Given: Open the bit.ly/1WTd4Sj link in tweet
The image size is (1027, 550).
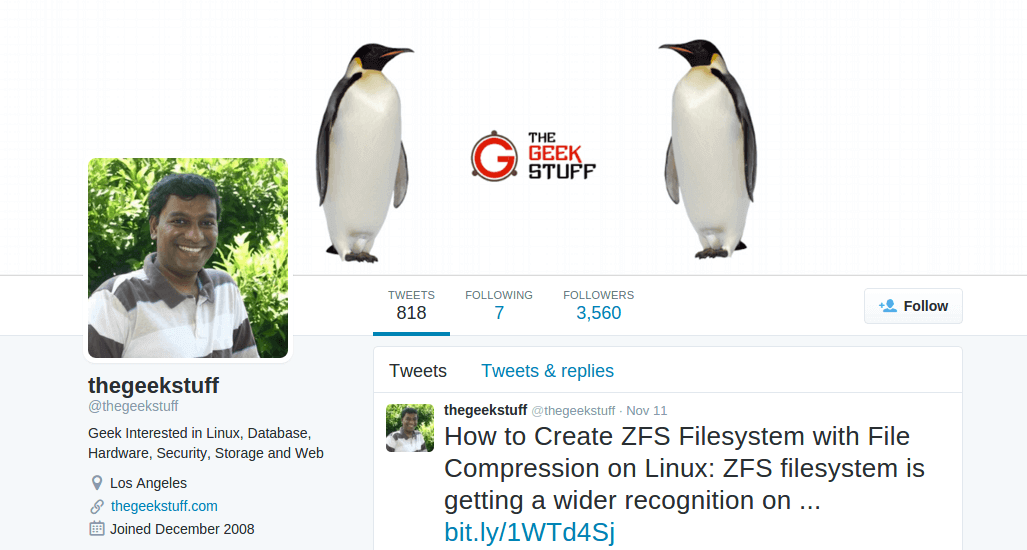Looking at the screenshot, I should [x=530, y=532].
